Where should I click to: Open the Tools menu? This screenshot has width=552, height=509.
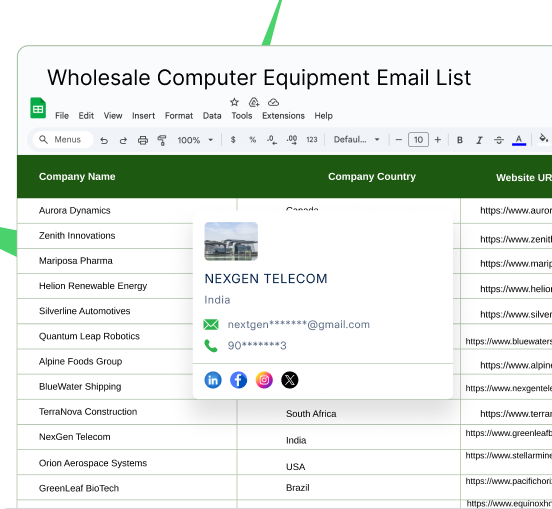tap(242, 116)
